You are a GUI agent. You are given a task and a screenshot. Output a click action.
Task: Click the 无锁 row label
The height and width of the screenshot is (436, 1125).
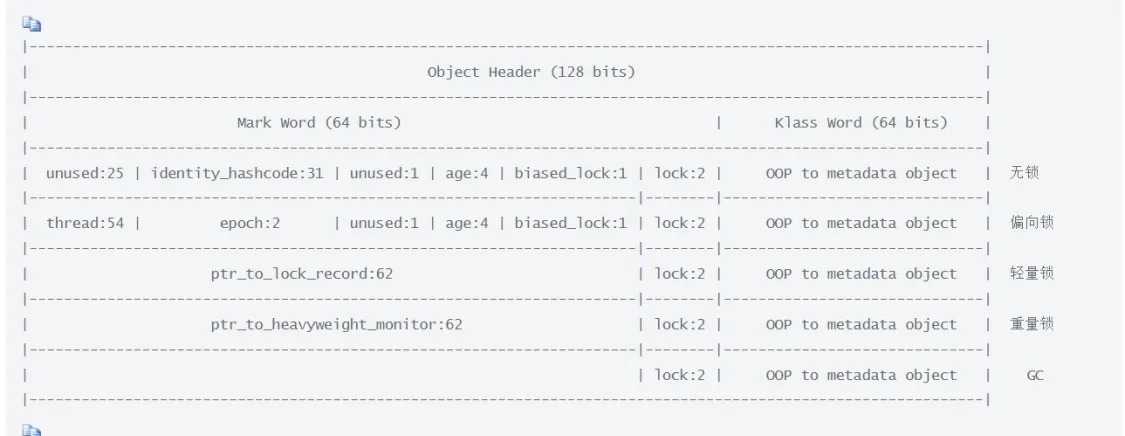pyautogui.click(x=1025, y=173)
